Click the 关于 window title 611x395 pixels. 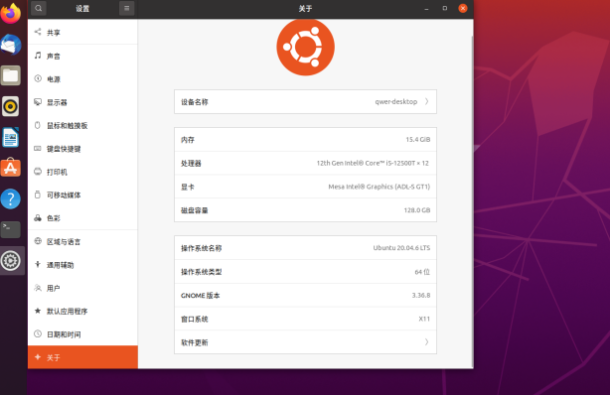[306, 9]
